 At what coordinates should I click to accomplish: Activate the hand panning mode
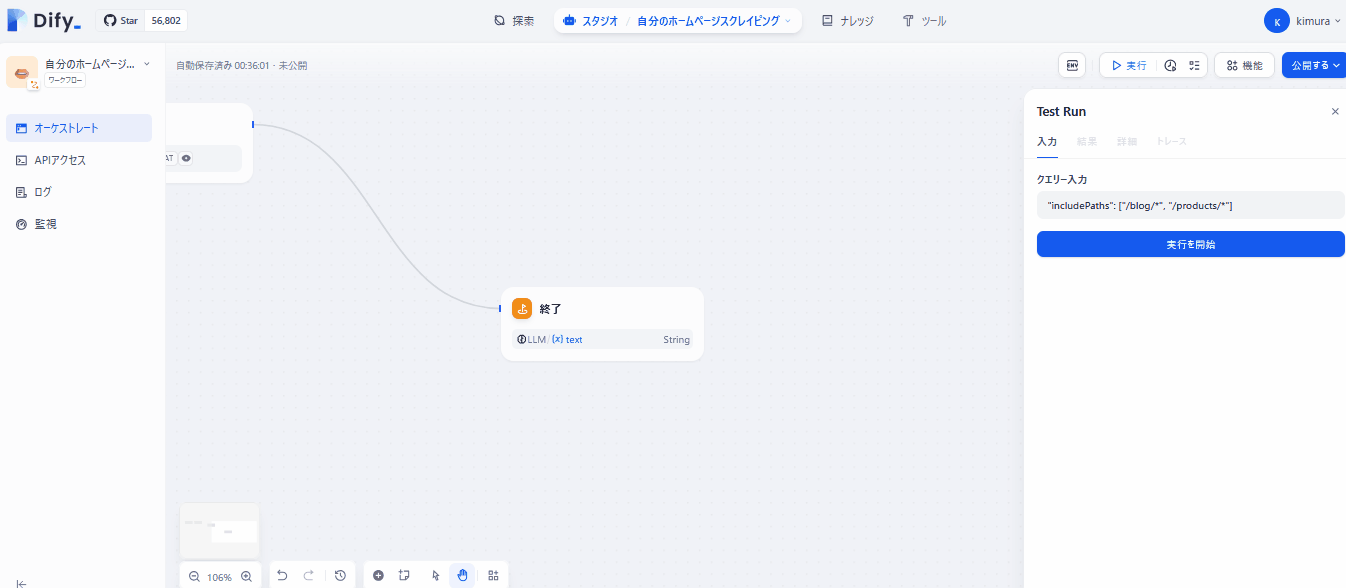pos(462,575)
